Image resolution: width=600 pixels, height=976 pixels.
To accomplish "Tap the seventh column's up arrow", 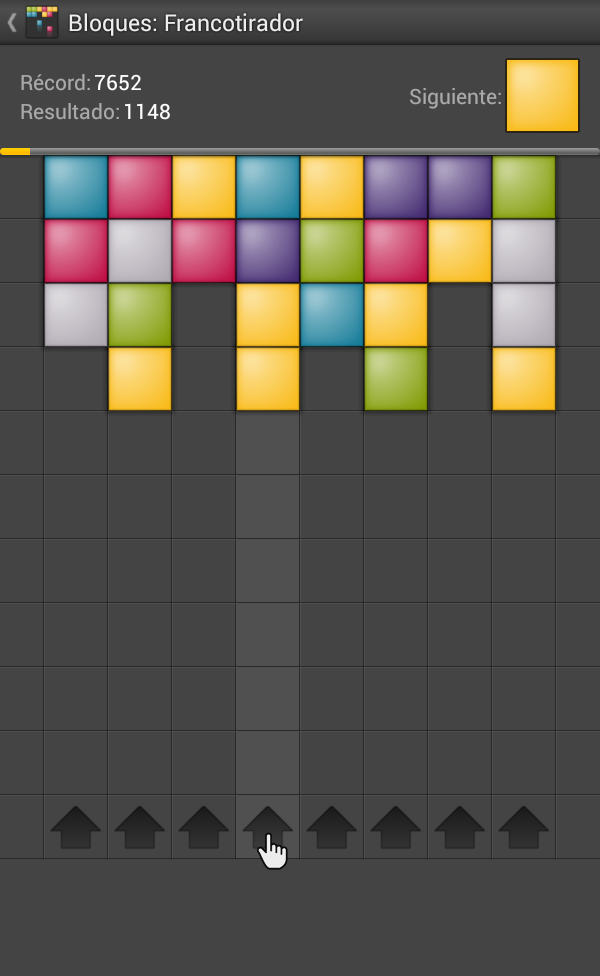I will [460, 827].
